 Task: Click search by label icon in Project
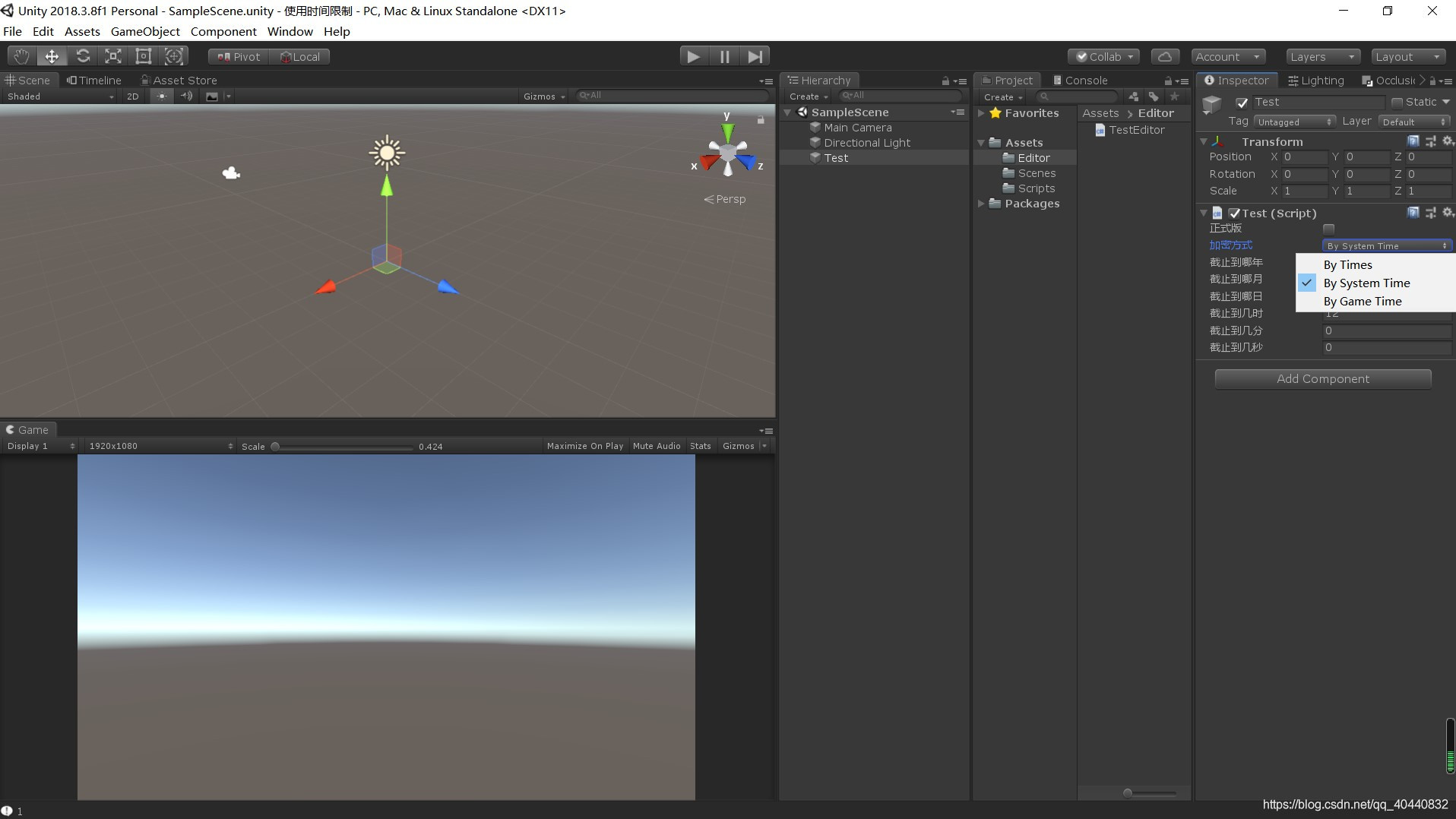1154,96
